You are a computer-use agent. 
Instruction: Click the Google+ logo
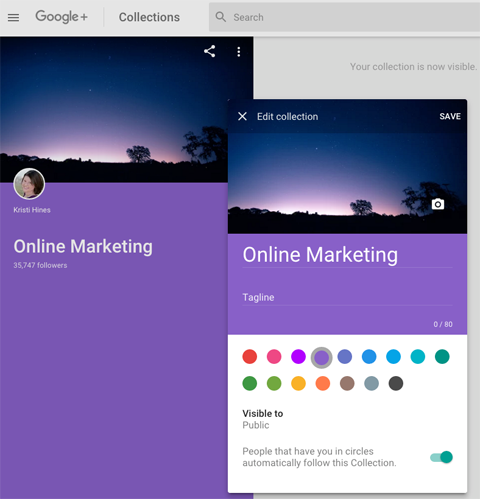click(62, 17)
